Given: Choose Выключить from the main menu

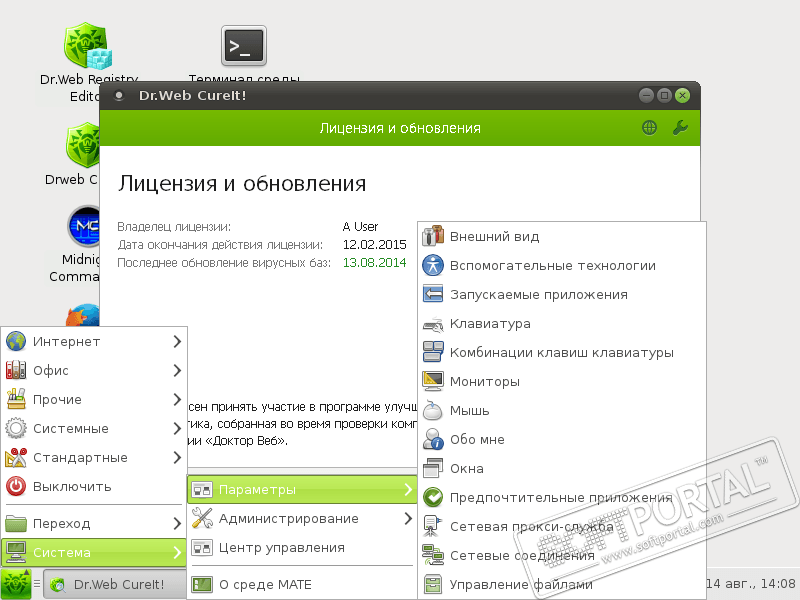Looking at the screenshot, I should [x=94, y=486].
